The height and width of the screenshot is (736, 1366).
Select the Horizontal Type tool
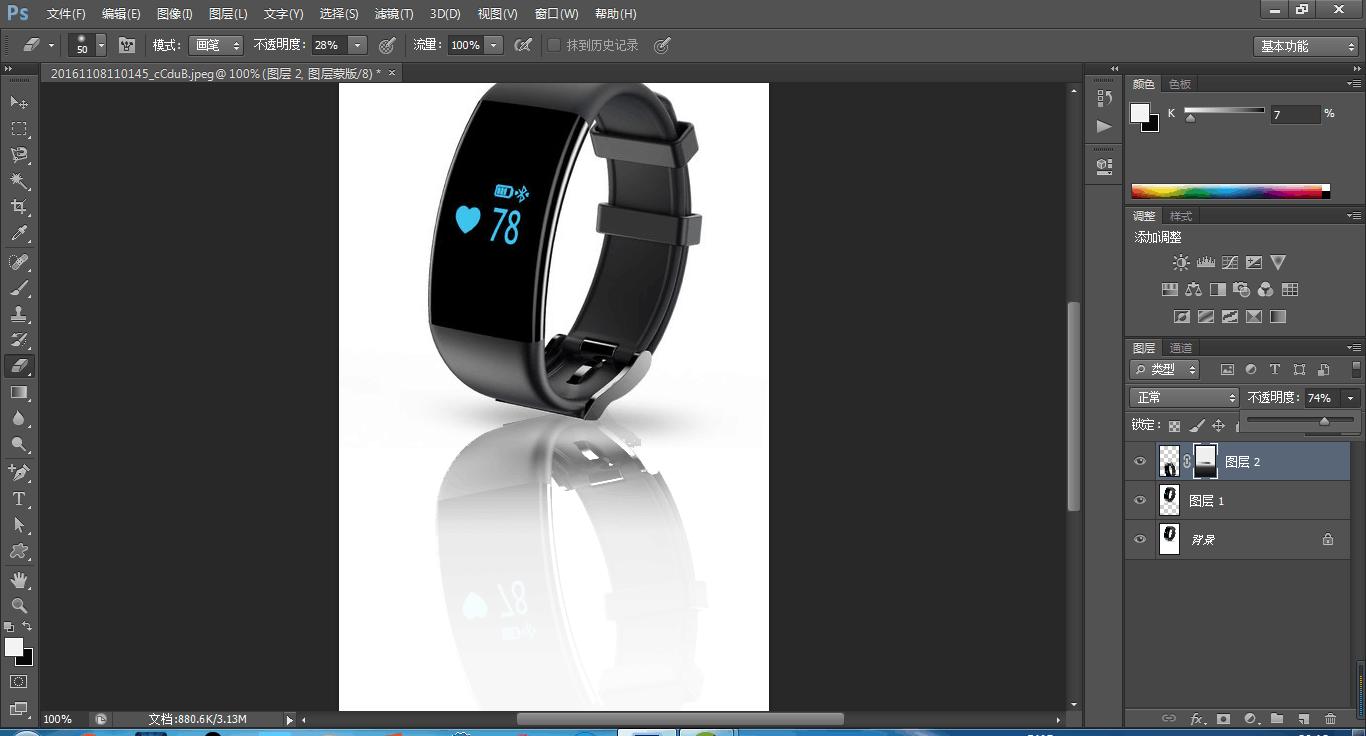(x=19, y=499)
